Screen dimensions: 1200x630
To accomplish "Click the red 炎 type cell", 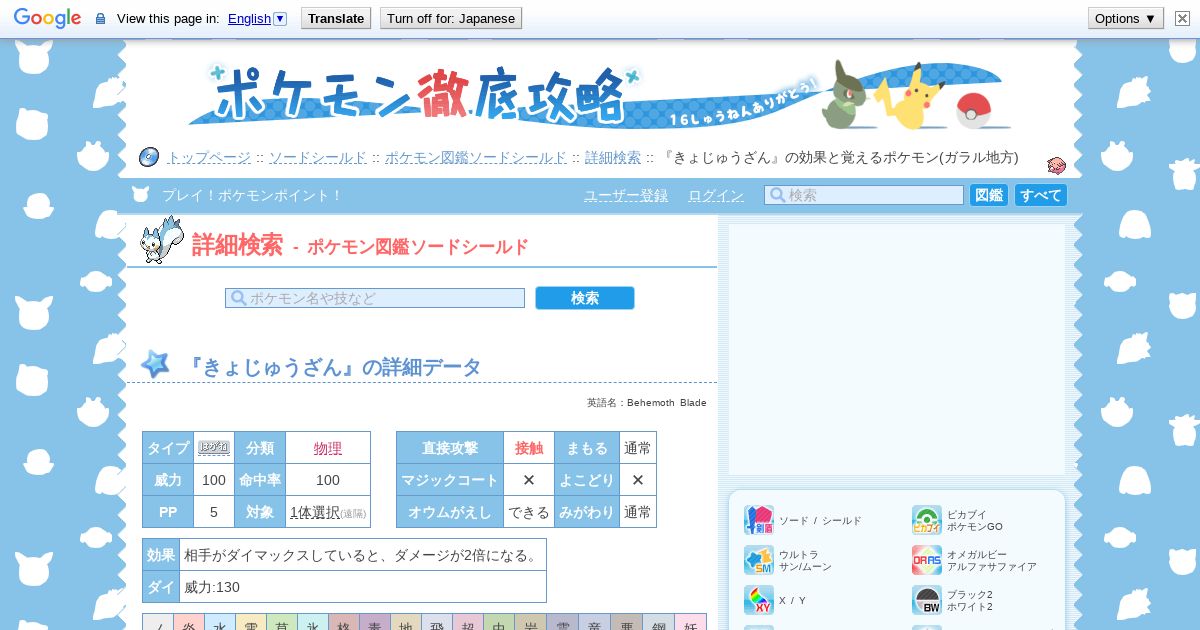I will point(189,623).
